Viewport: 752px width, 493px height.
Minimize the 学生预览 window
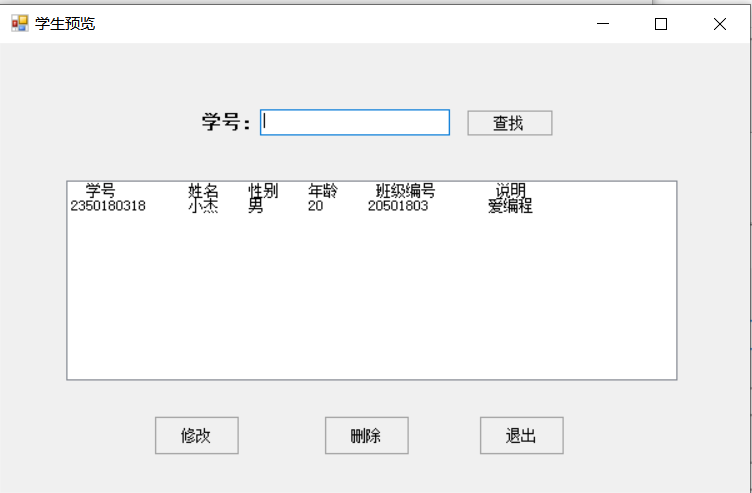click(x=603, y=23)
